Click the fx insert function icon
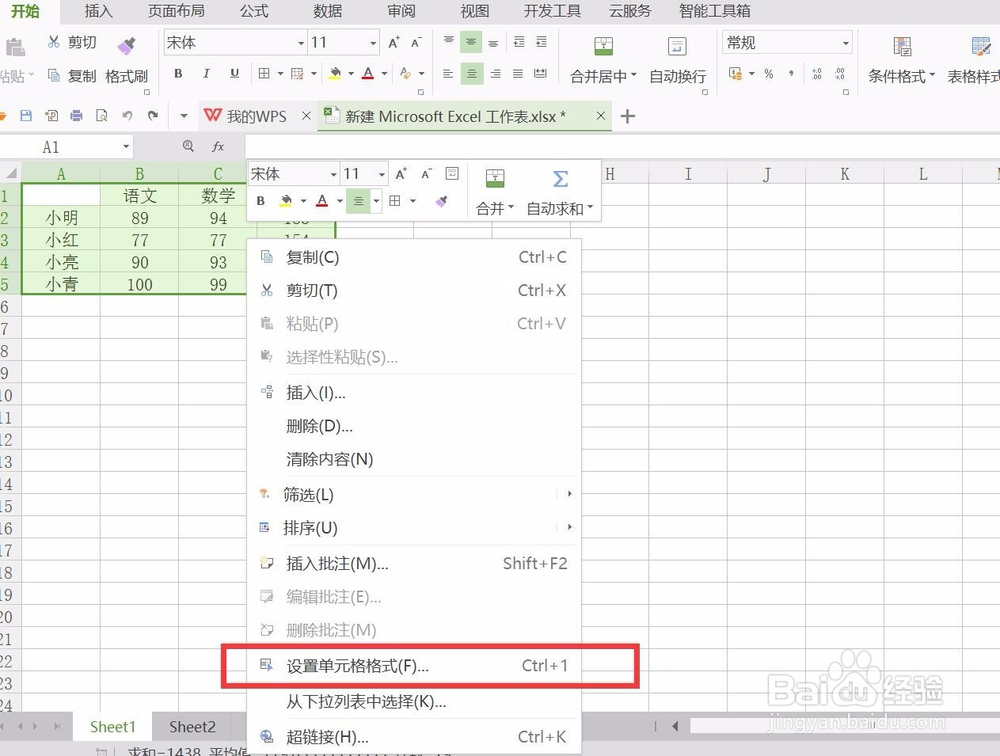This screenshot has width=1000, height=756. [x=218, y=146]
